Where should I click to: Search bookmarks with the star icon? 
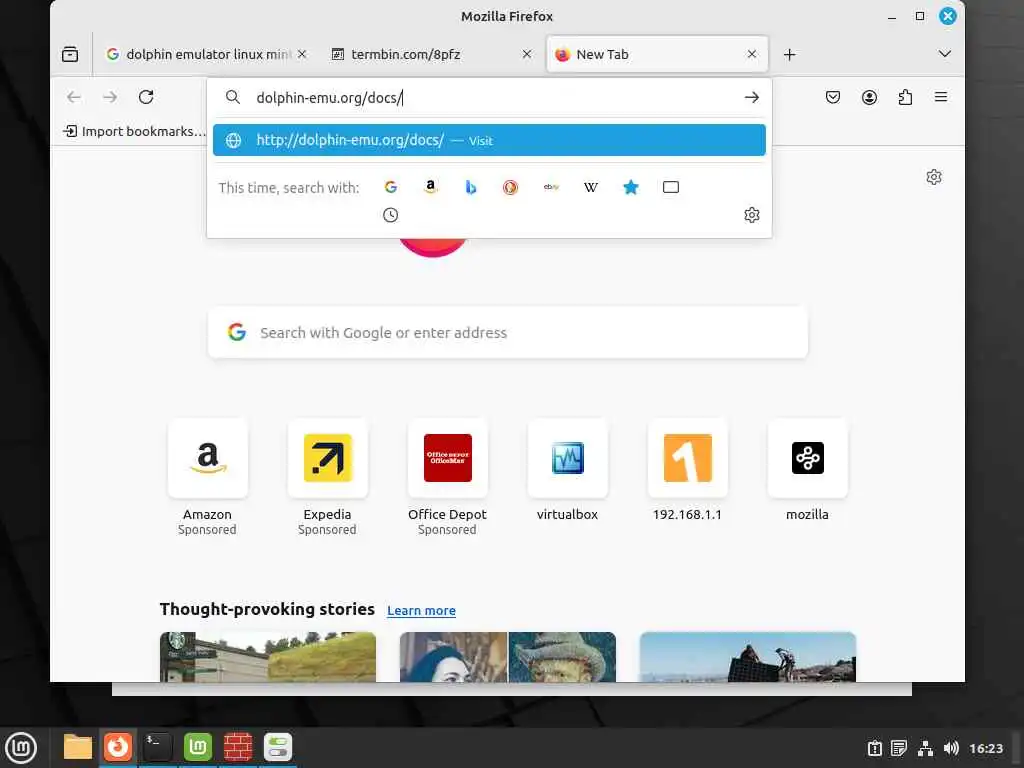pyautogui.click(x=631, y=187)
